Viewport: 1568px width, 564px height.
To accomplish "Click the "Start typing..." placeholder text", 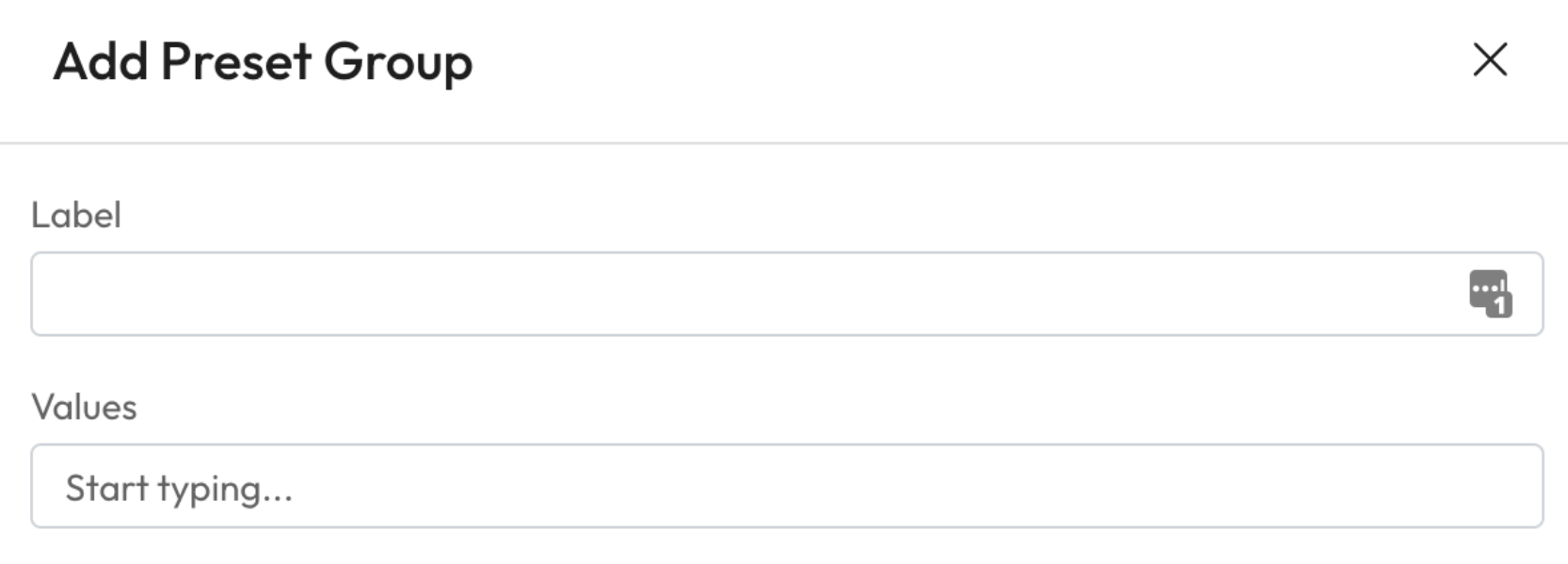I will [x=179, y=489].
